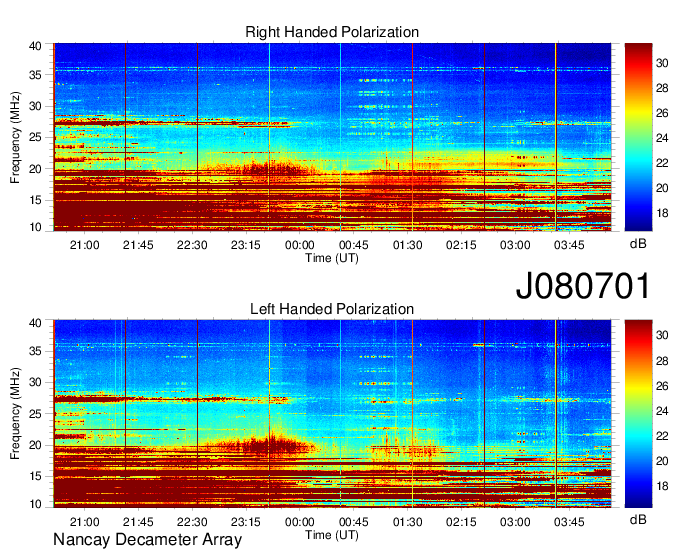Click the 23:15 time tick on the Left Handed plot
680x552 pixels.
click(246, 522)
